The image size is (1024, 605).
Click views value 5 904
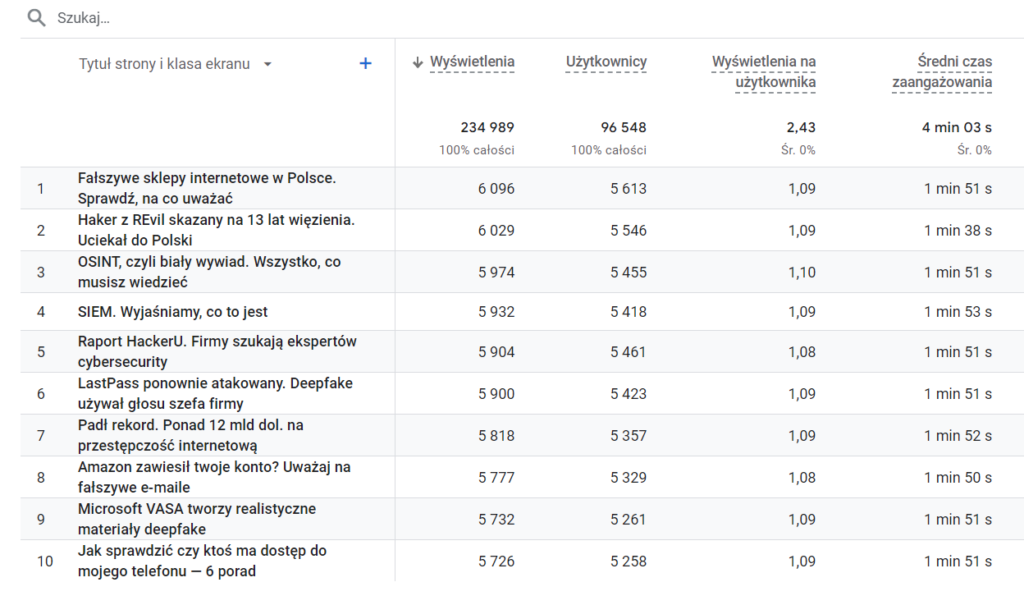496,352
